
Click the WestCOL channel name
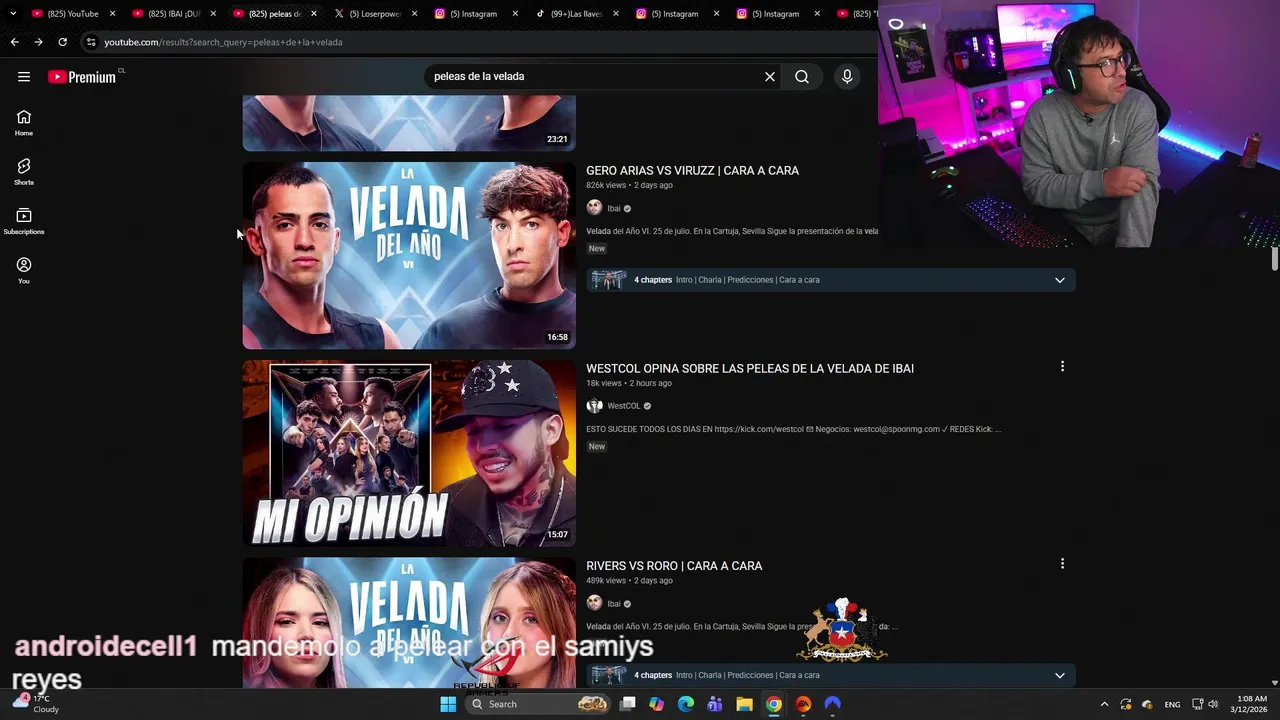[x=624, y=406]
